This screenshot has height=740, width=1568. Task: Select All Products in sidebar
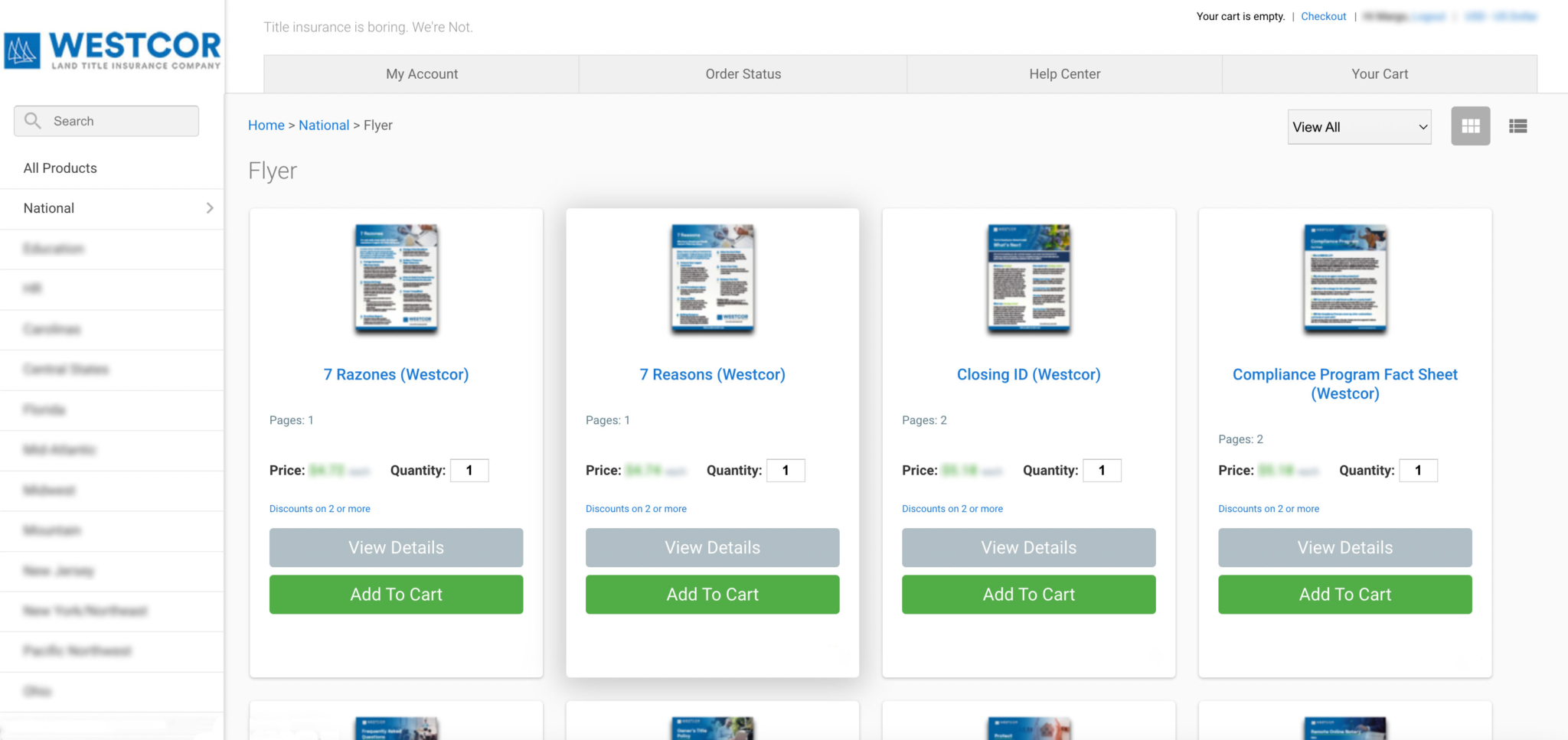[x=60, y=168]
